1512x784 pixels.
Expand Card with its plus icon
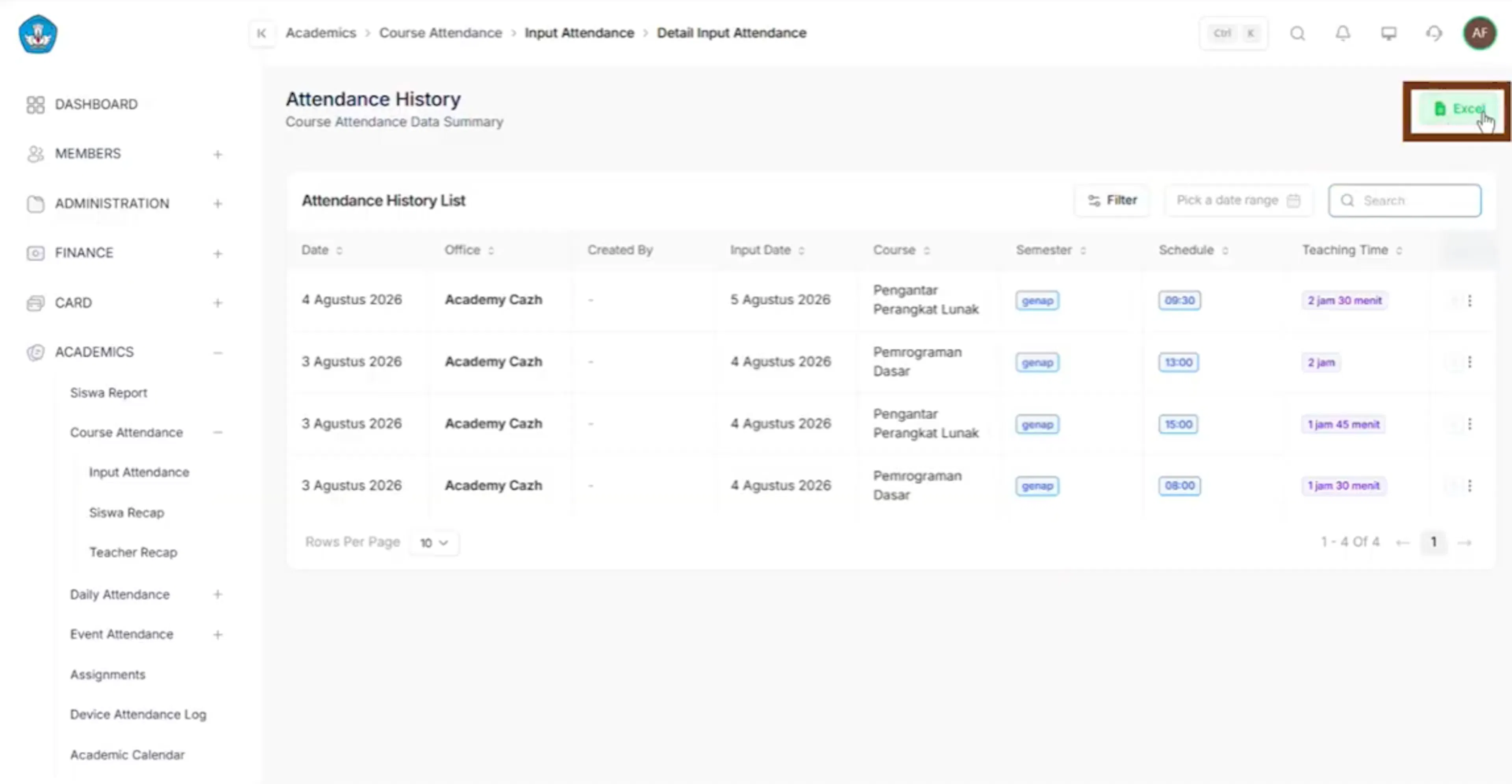(218, 303)
